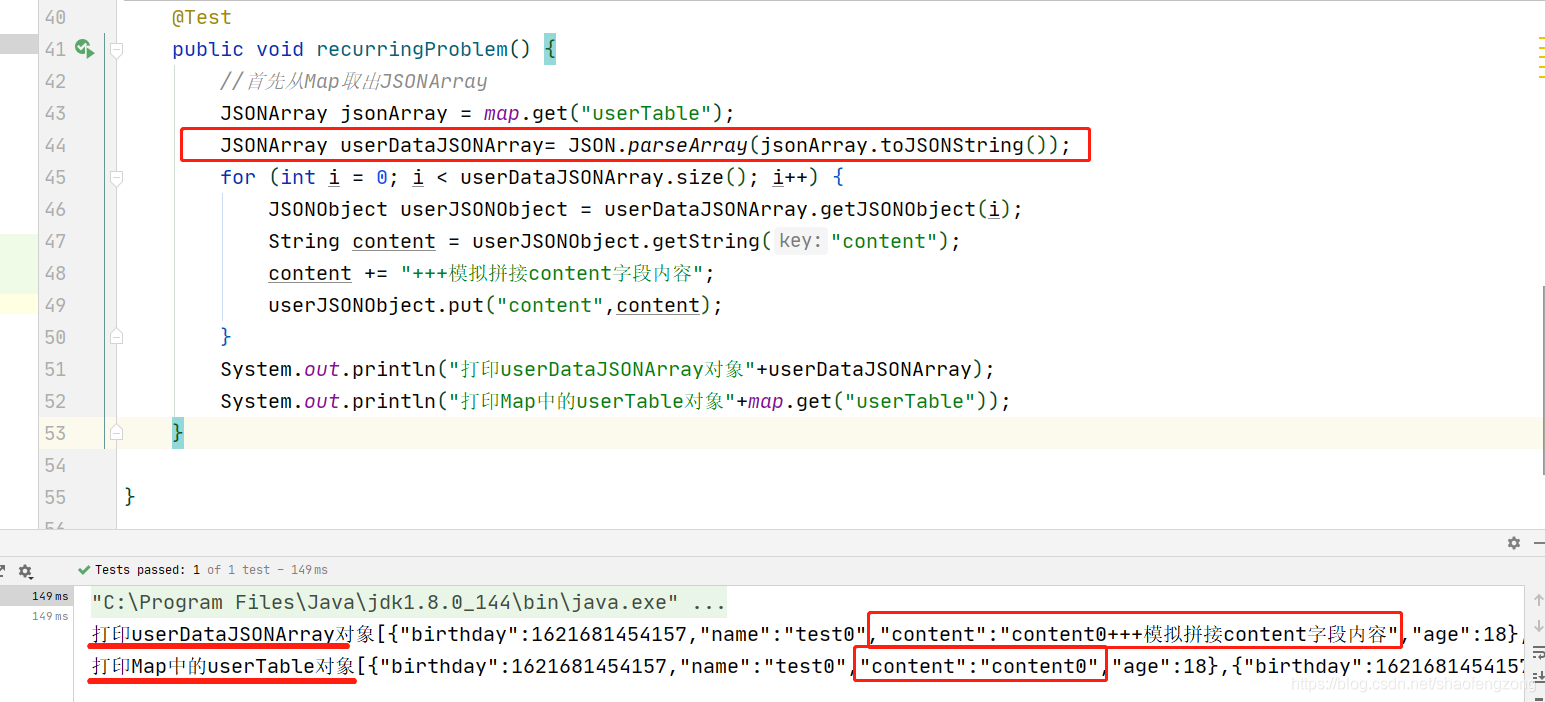Toggle the fold marker at line 50
Image resolution: width=1545 pixels, height=702 pixels.
116,337
